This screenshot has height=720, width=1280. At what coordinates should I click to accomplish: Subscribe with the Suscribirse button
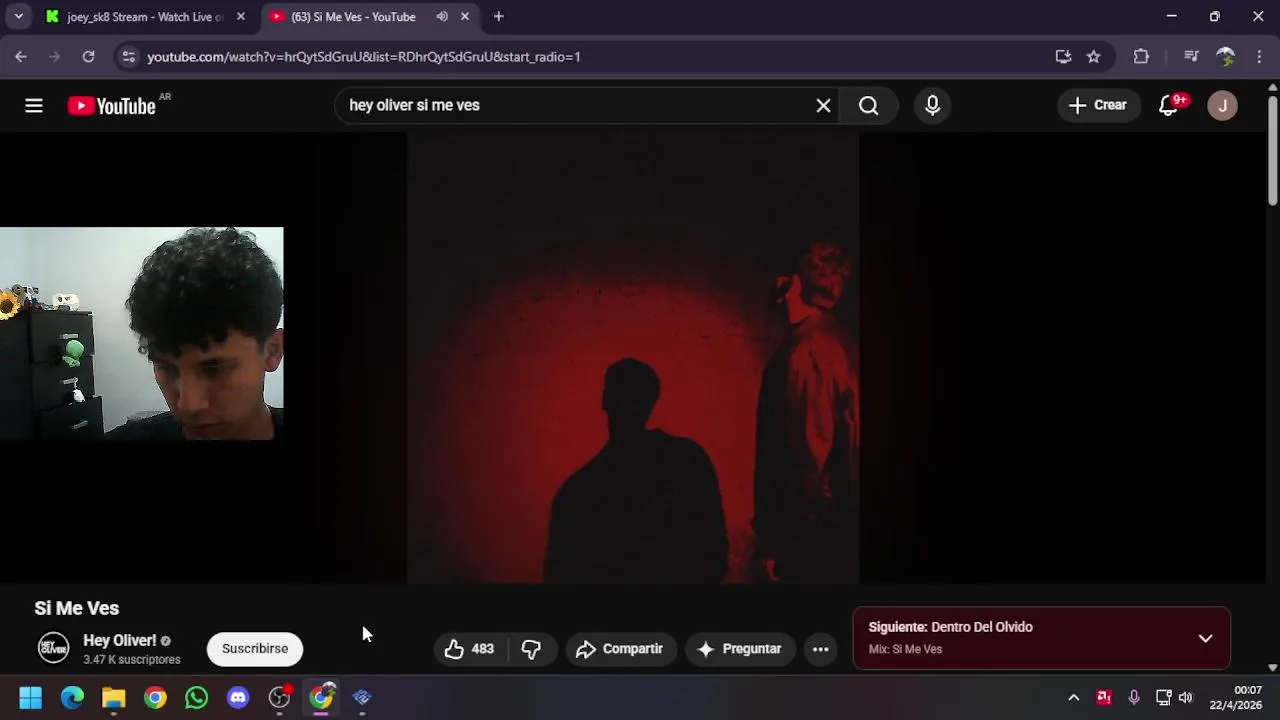255,649
